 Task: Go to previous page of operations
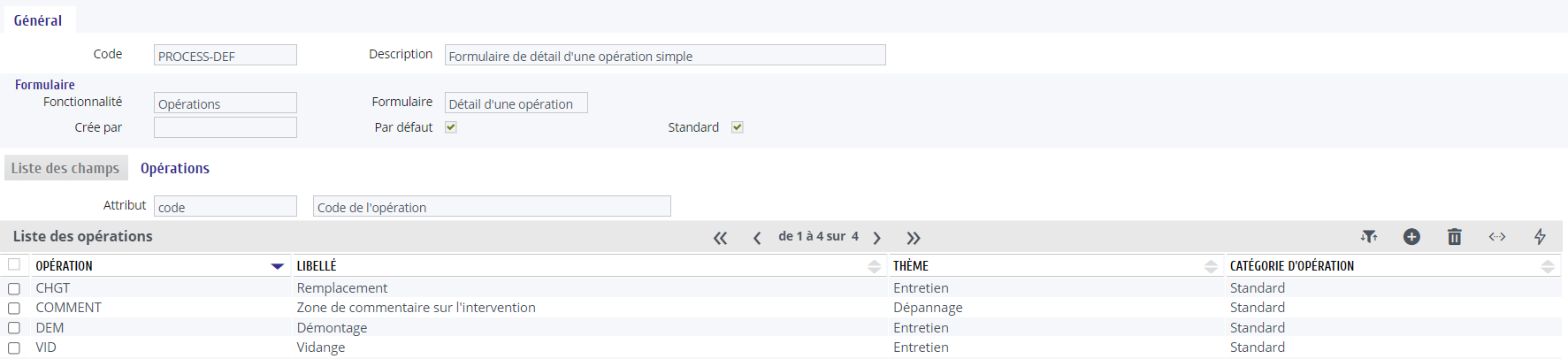[x=757, y=238]
